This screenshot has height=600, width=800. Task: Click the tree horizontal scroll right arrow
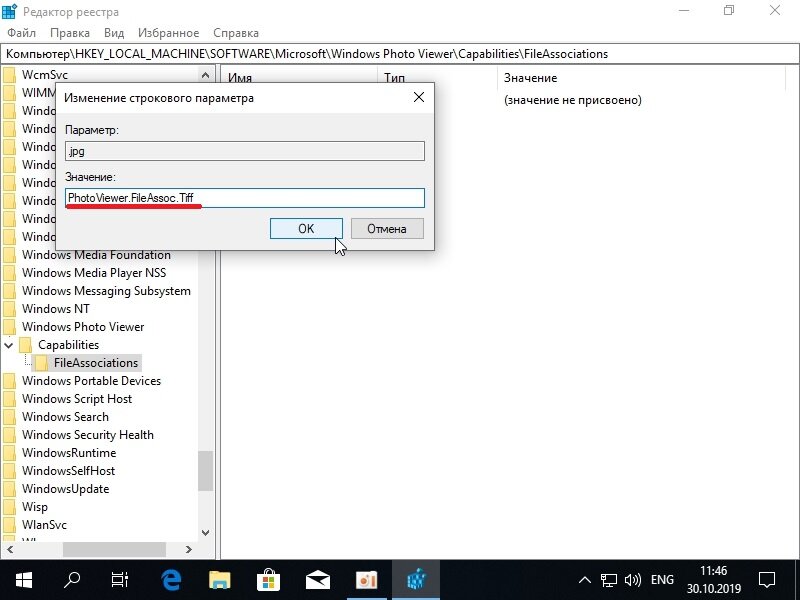coord(189,549)
